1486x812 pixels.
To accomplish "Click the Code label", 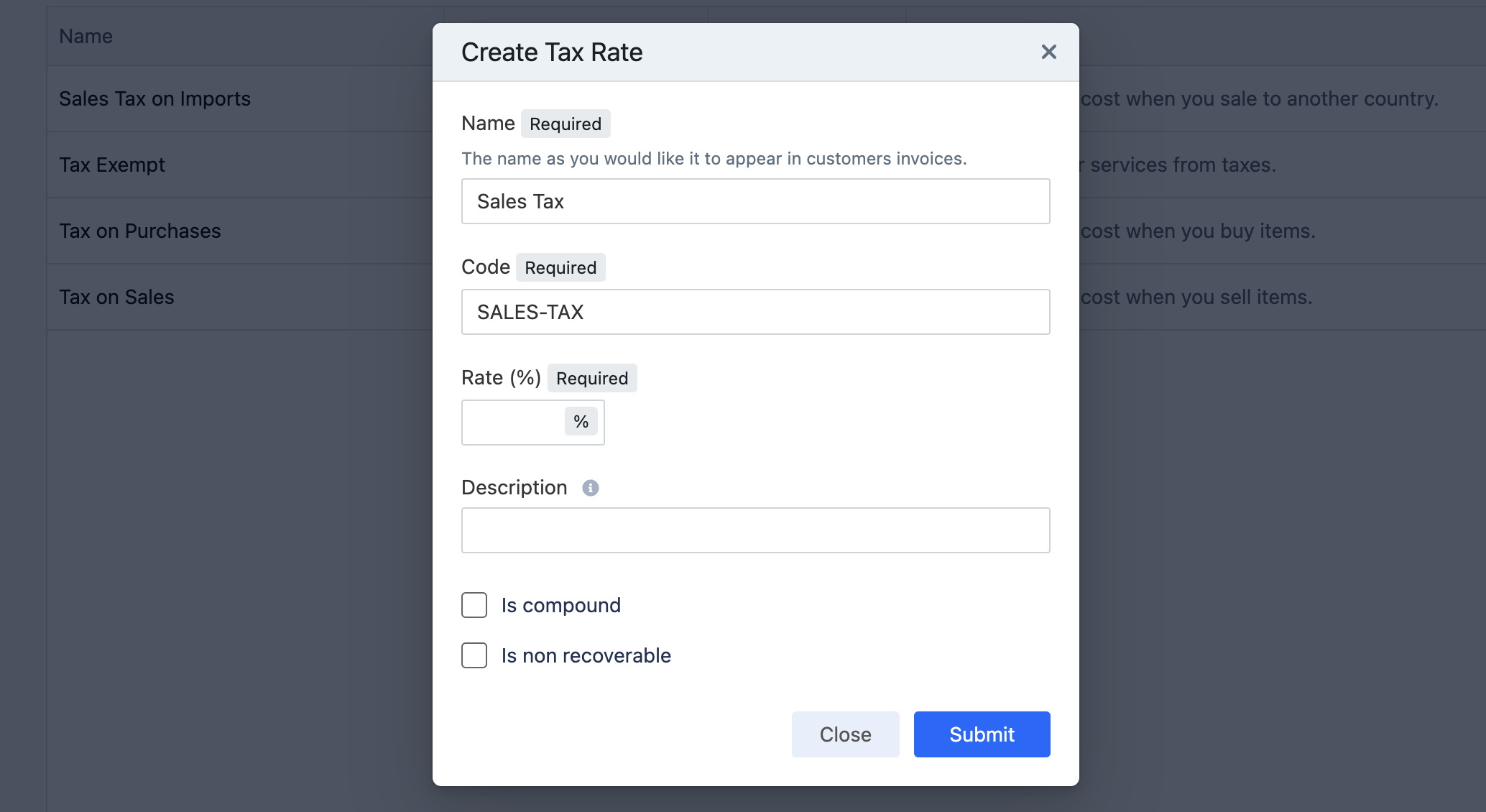I will coord(486,267).
